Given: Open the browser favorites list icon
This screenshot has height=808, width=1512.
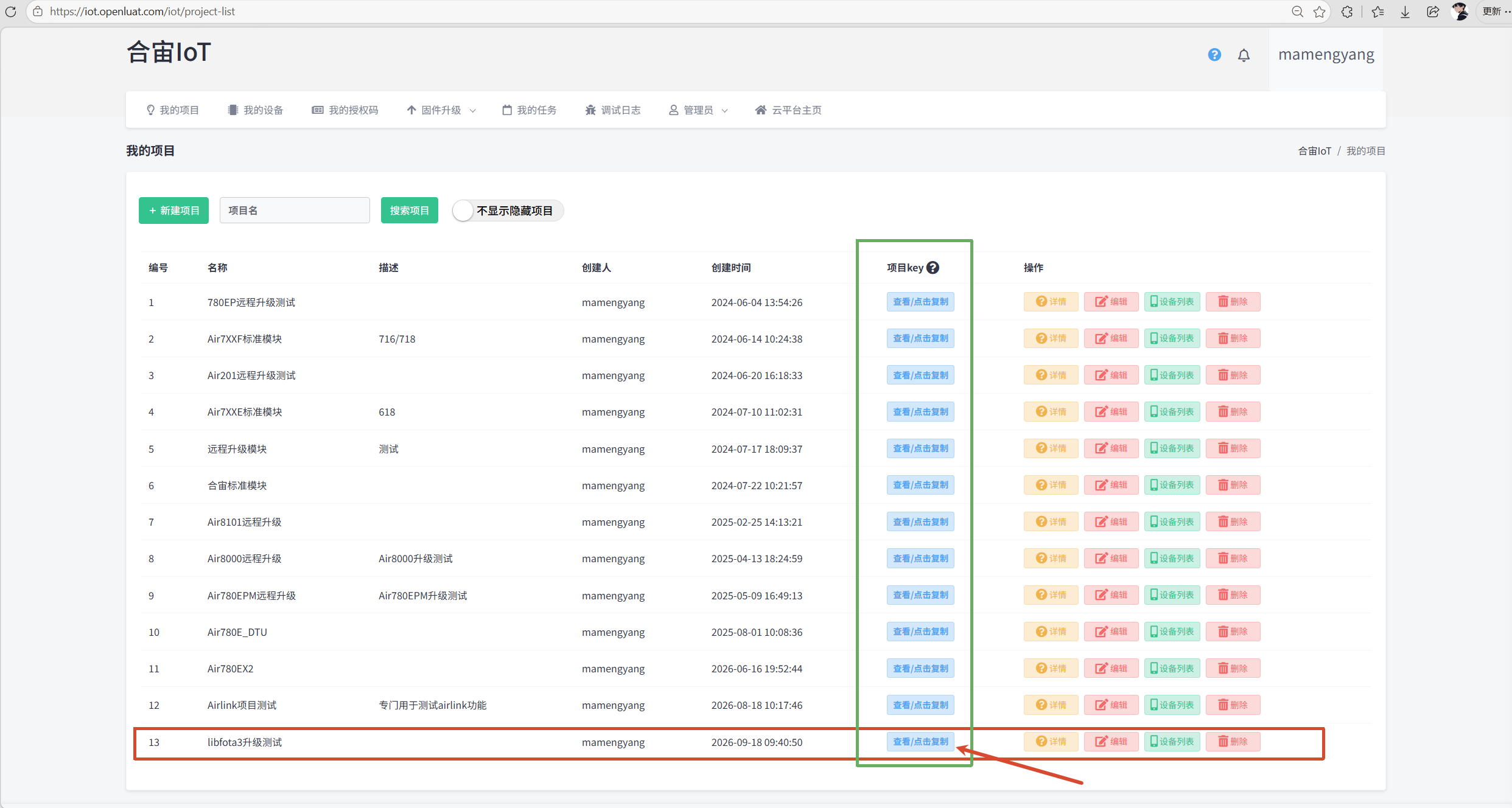Looking at the screenshot, I should (x=1377, y=12).
